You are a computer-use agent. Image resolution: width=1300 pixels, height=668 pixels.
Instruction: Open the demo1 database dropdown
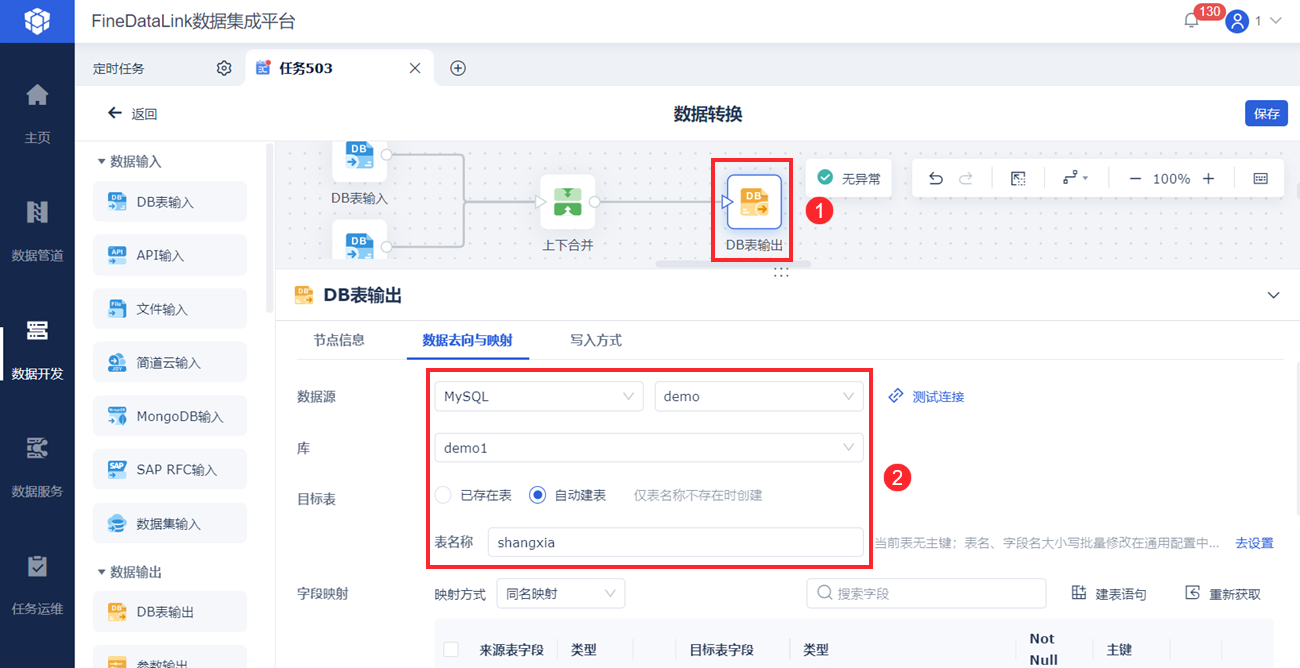[x=648, y=448]
